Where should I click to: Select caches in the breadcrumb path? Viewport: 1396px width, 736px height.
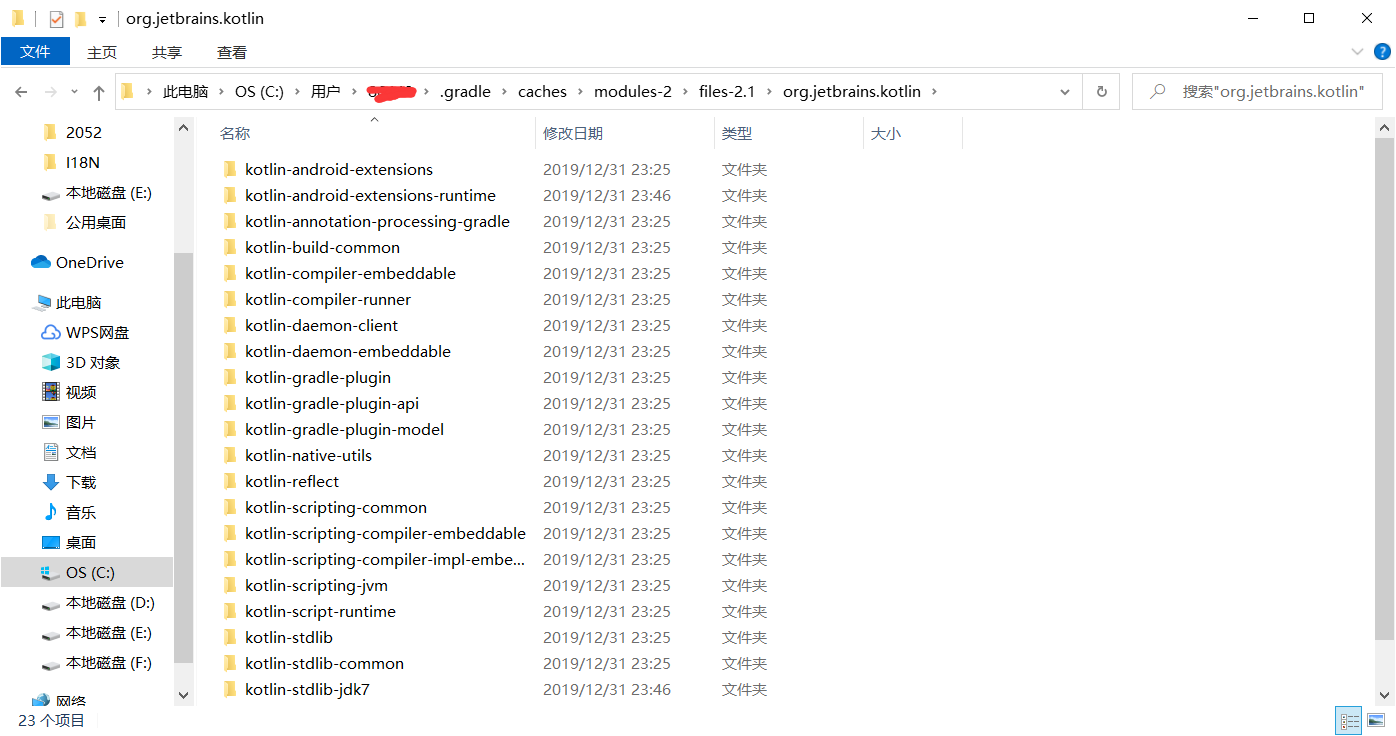[543, 91]
